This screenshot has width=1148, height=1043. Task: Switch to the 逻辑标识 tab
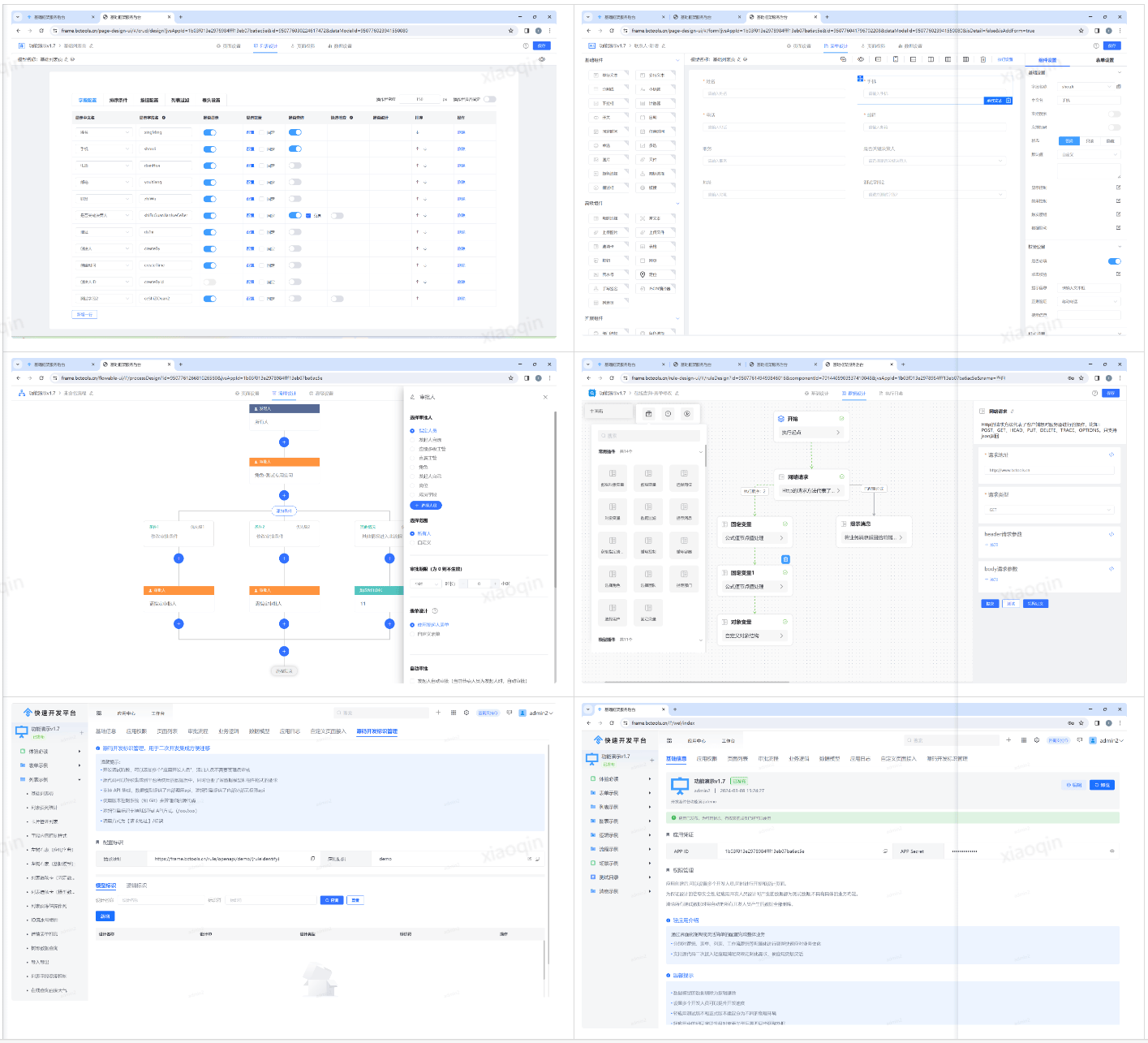137,886
